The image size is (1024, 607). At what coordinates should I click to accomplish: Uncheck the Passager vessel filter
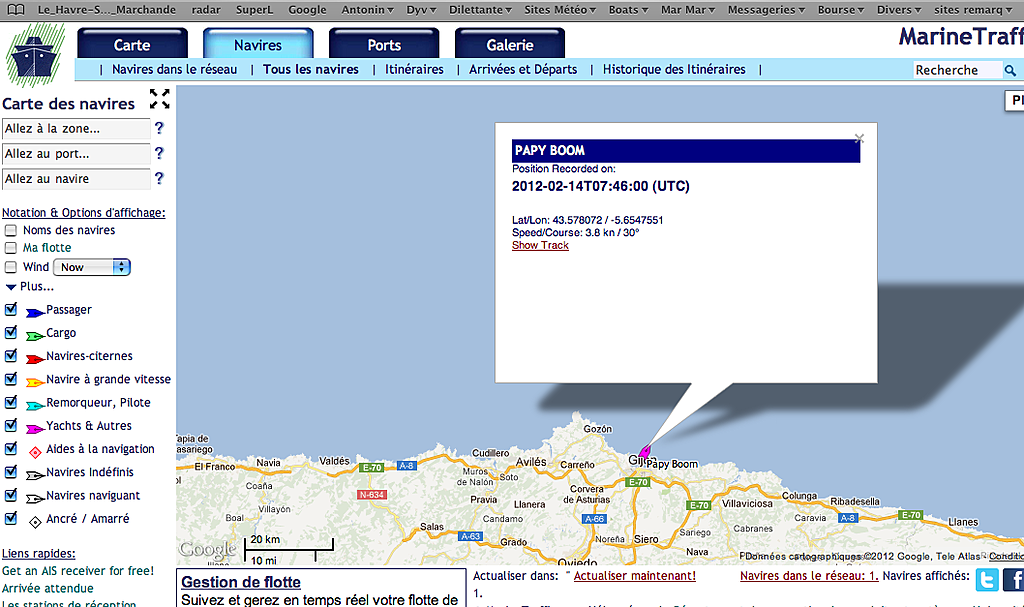pos(10,310)
